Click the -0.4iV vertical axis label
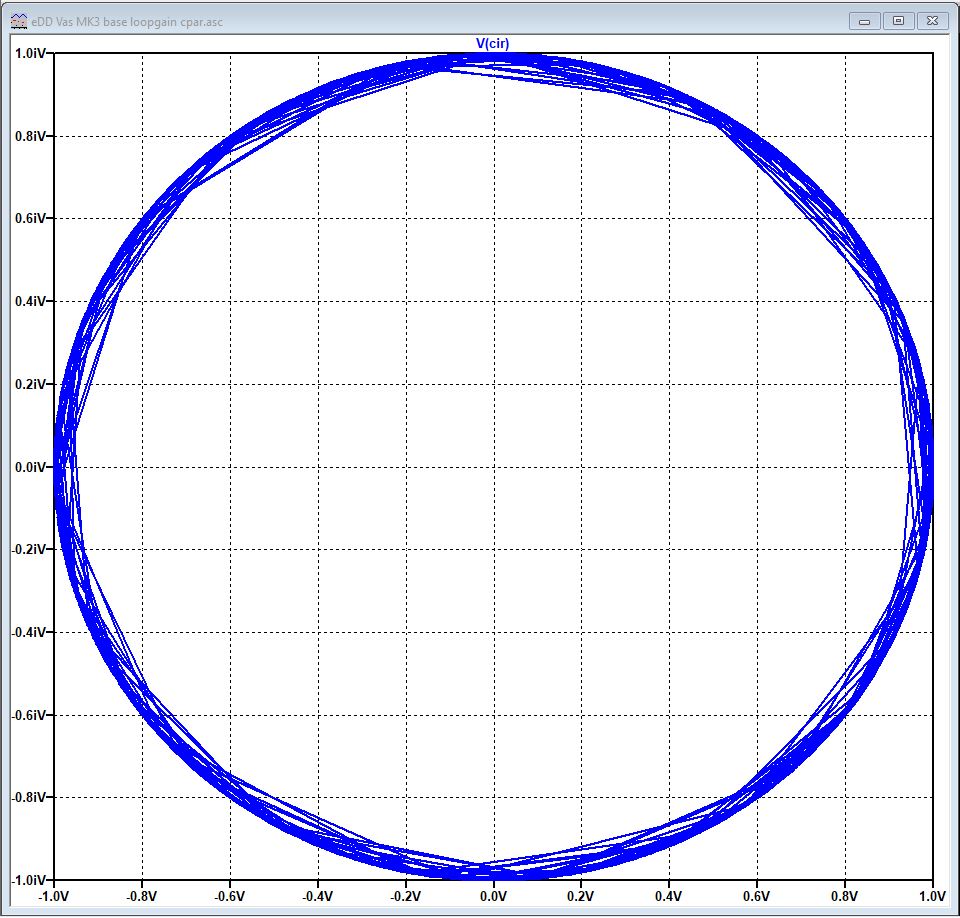The image size is (960, 918). tap(28, 632)
